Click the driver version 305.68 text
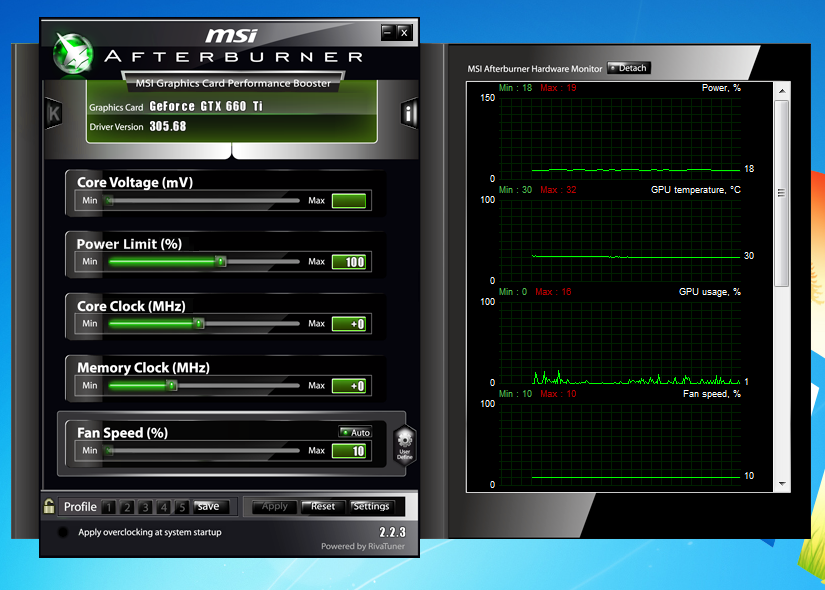 pyautogui.click(x=168, y=126)
